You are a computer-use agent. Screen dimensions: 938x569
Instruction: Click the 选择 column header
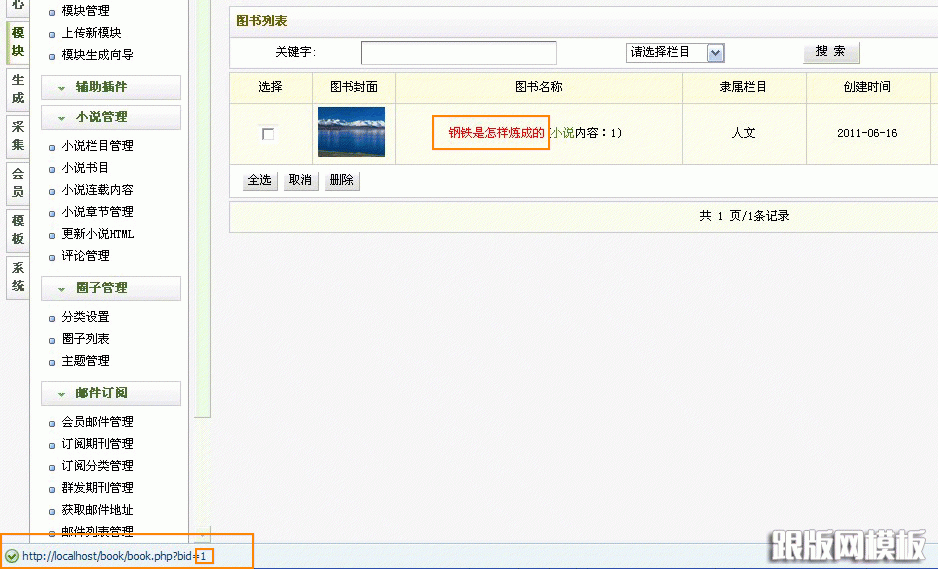(x=270, y=87)
